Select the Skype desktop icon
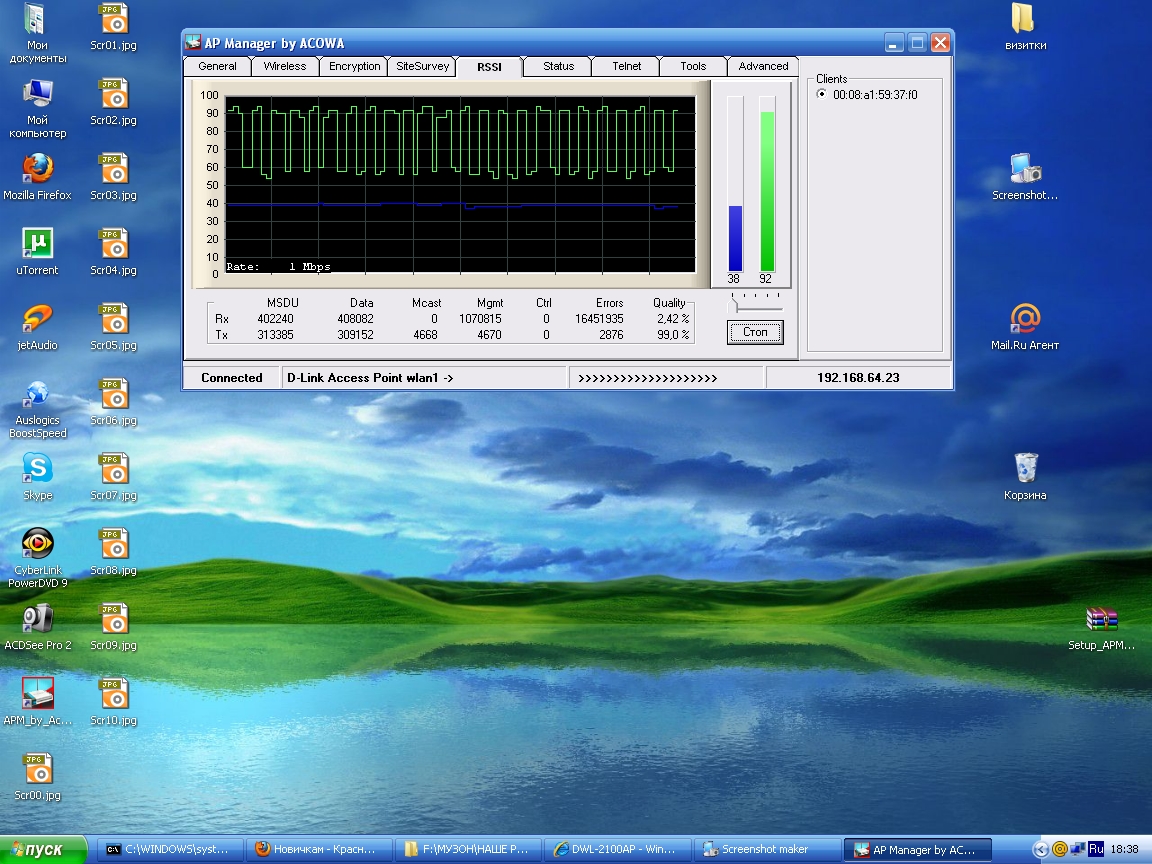Viewport: 1152px width, 864px height. [37, 468]
